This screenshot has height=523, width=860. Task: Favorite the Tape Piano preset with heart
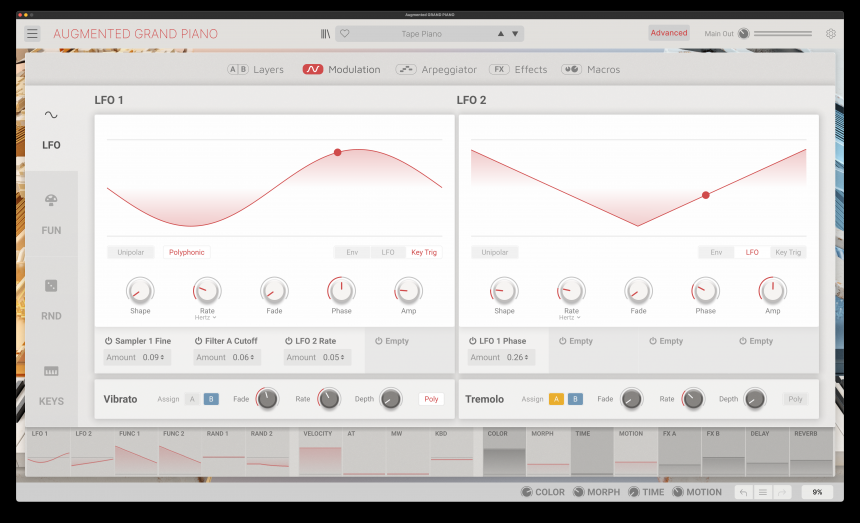[344, 33]
